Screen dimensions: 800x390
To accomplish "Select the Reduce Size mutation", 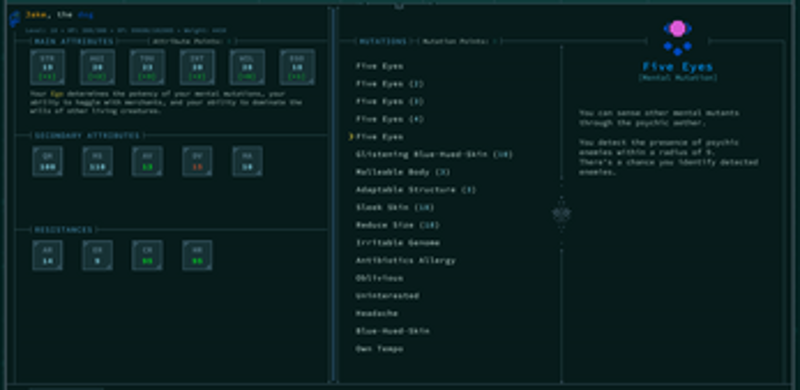I will coord(397,225).
